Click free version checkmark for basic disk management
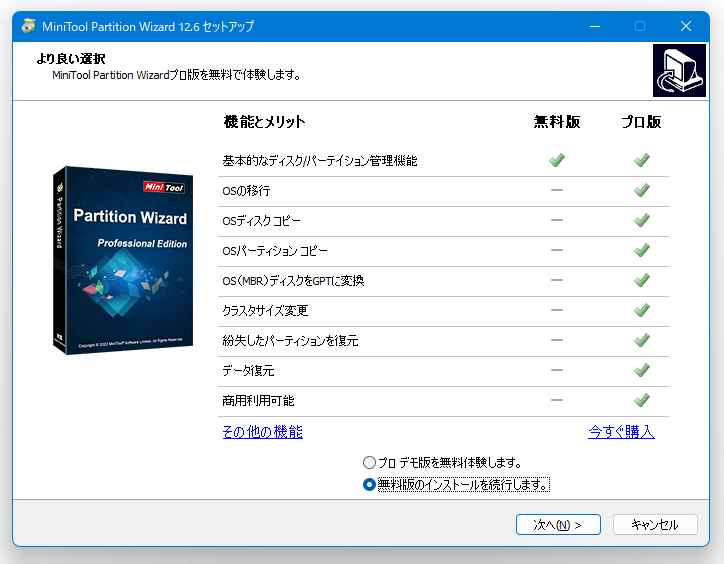 [557, 160]
